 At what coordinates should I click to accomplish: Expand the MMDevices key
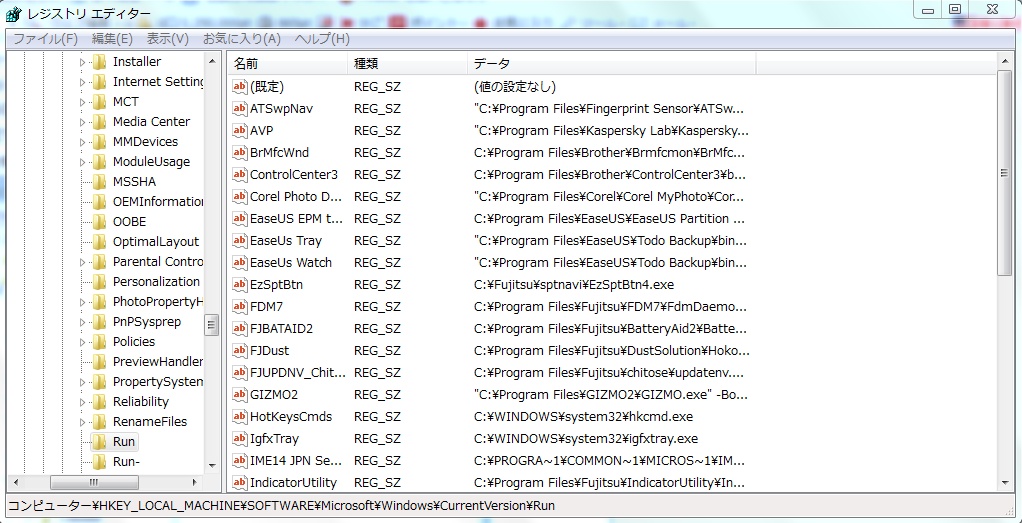pos(82,142)
